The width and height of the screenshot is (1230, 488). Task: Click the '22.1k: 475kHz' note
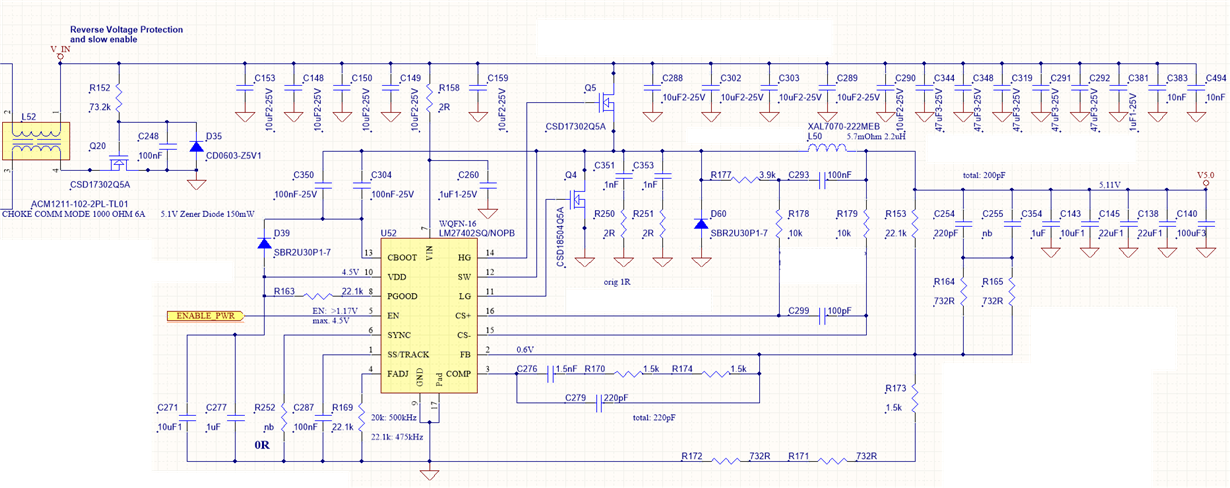click(397, 437)
